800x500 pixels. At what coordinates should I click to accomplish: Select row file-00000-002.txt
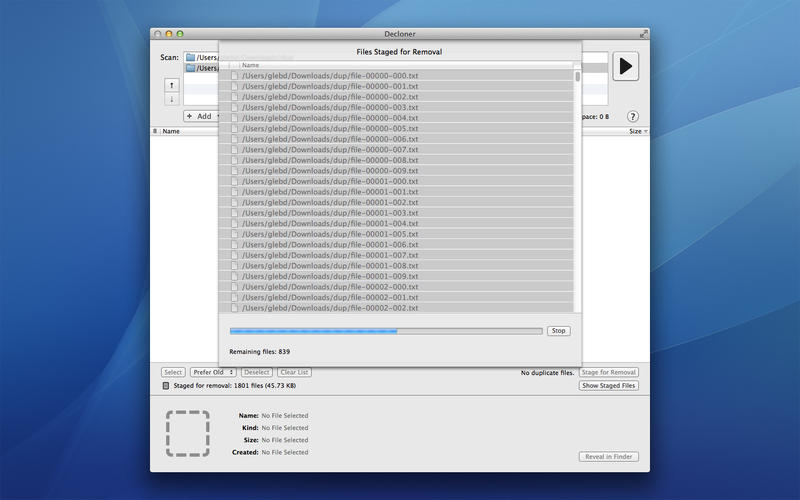point(396,97)
